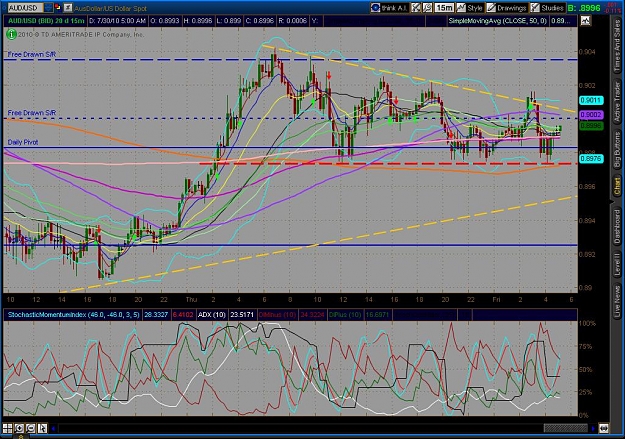The height and width of the screenshot is (439, 625).
Task: Click the 0.8976 cyan price label
Action: (x=591, y=158)
